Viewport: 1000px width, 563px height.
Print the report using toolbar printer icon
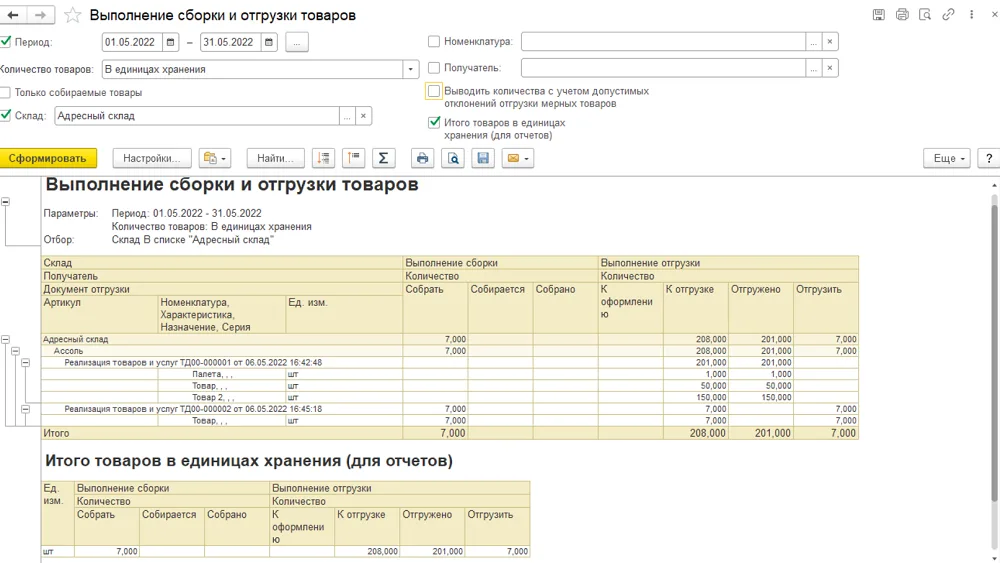[x=422, y=158]
